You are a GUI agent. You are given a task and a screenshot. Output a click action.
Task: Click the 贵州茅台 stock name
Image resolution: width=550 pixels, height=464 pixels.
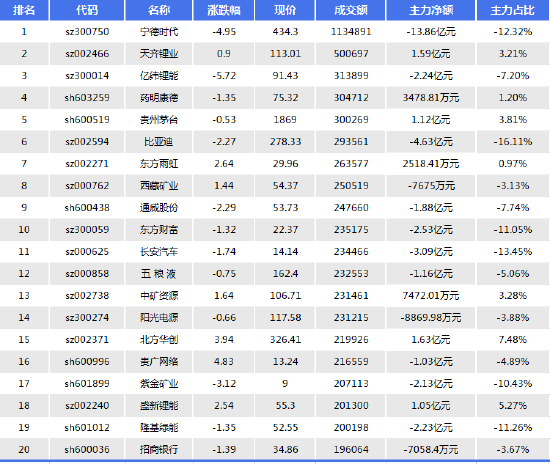coord(159,120)
